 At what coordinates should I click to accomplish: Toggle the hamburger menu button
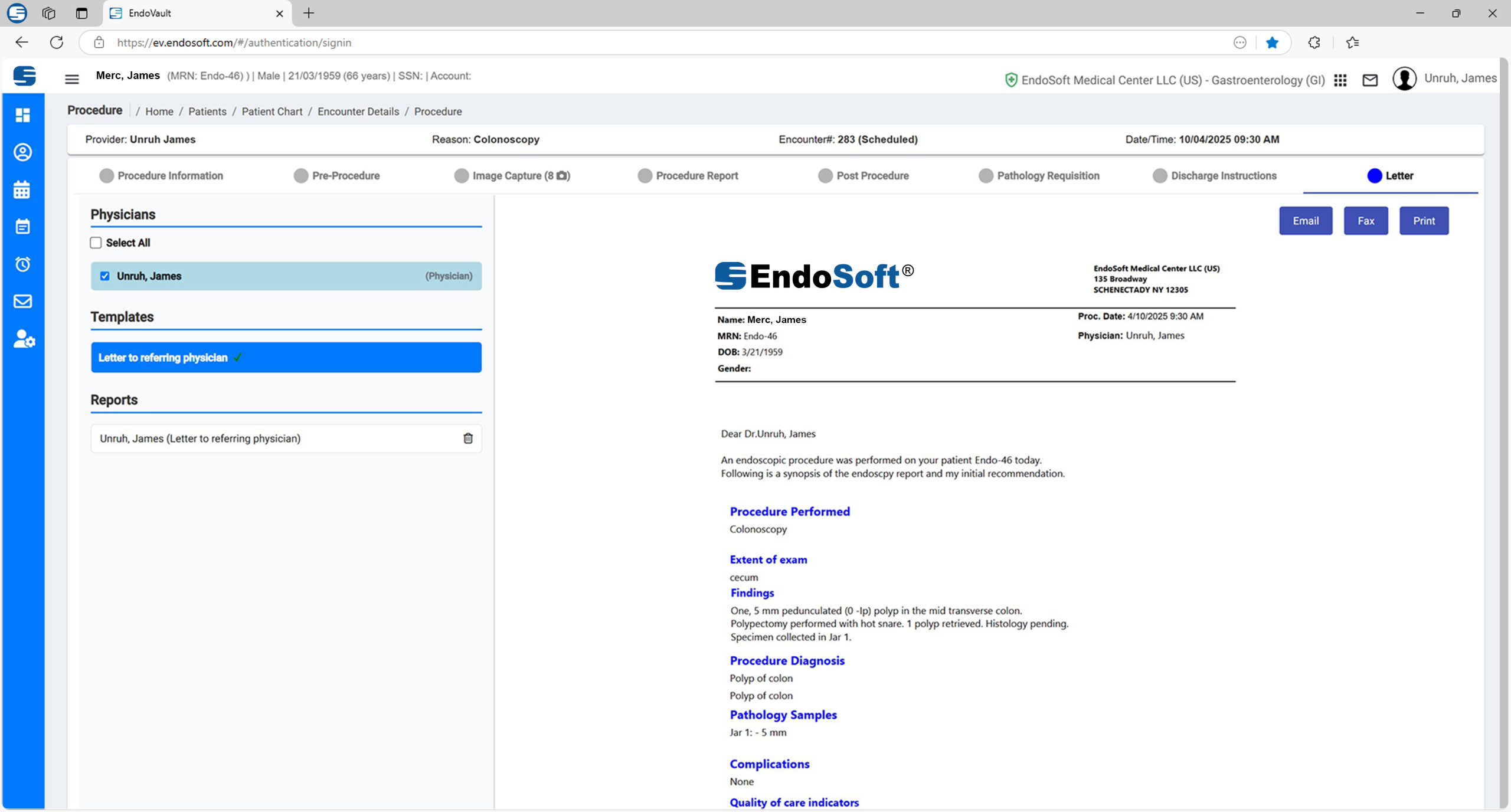[72, 79]
